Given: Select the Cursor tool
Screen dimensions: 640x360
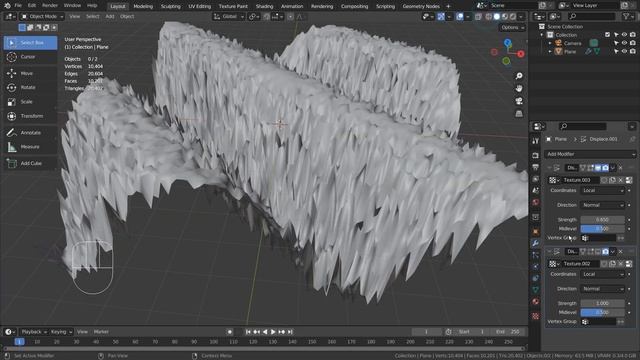Looking at the screenshot, I should point(30,57).
